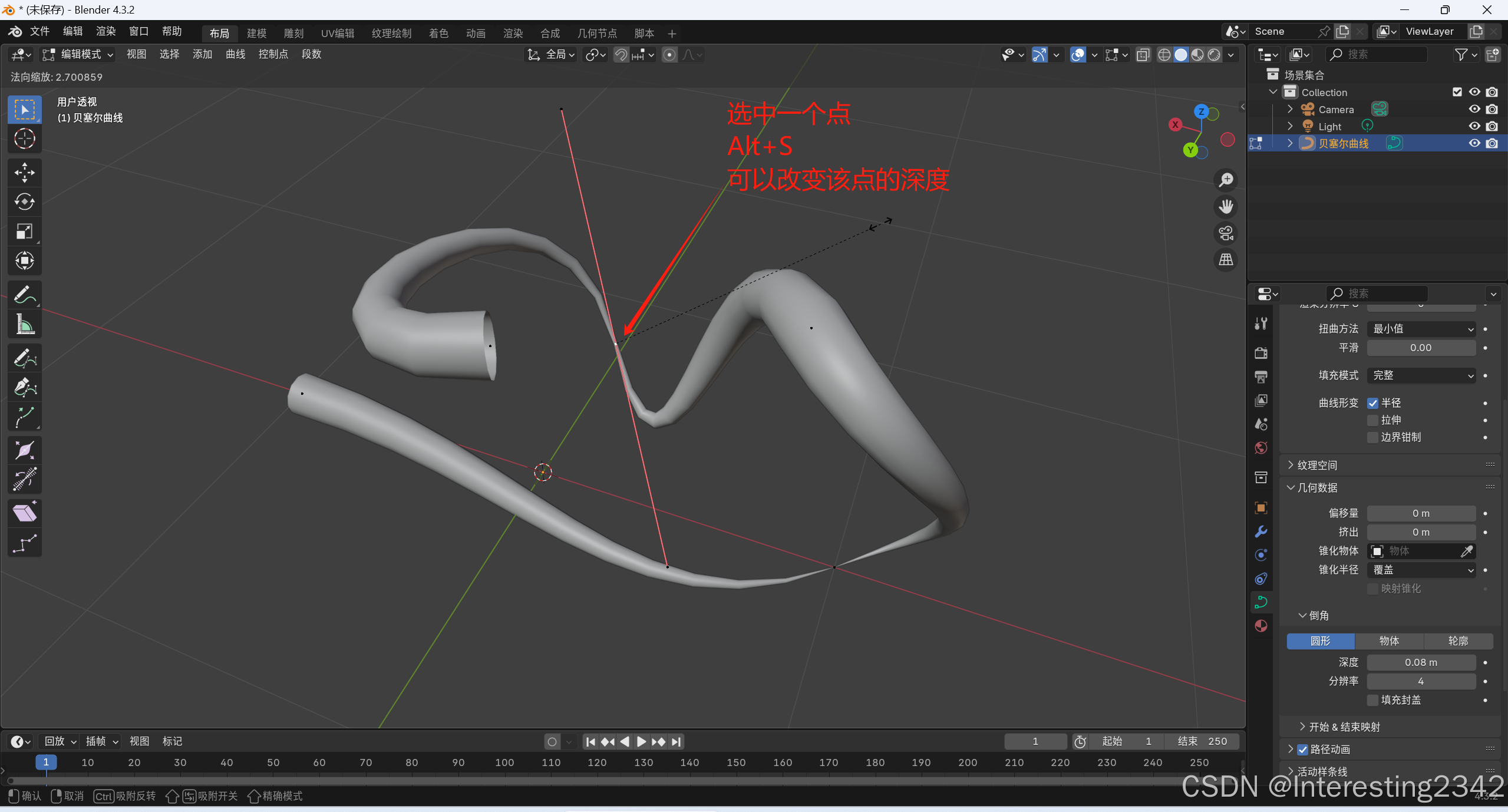Open the 控制点 menu
The image size is (1508, 812).
273,54
